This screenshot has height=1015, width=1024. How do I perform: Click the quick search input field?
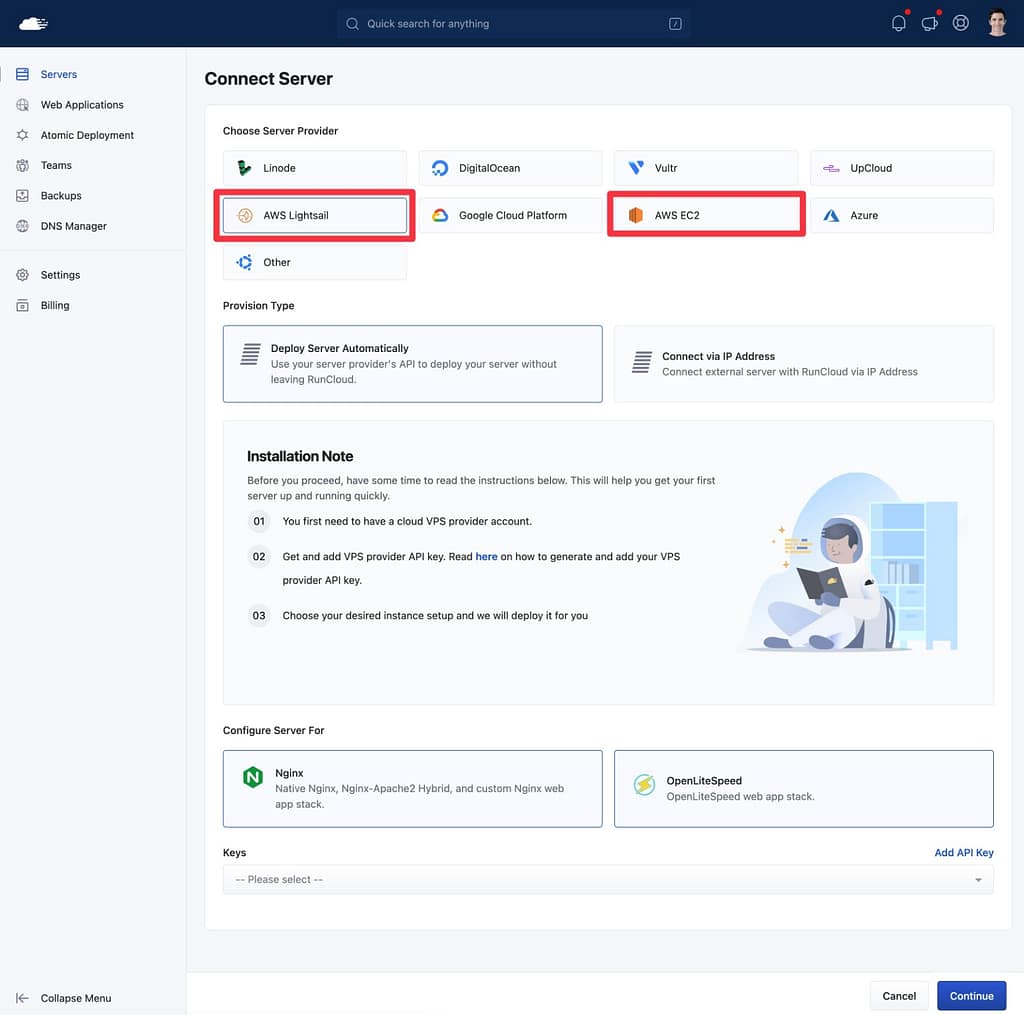coord(512,23)
